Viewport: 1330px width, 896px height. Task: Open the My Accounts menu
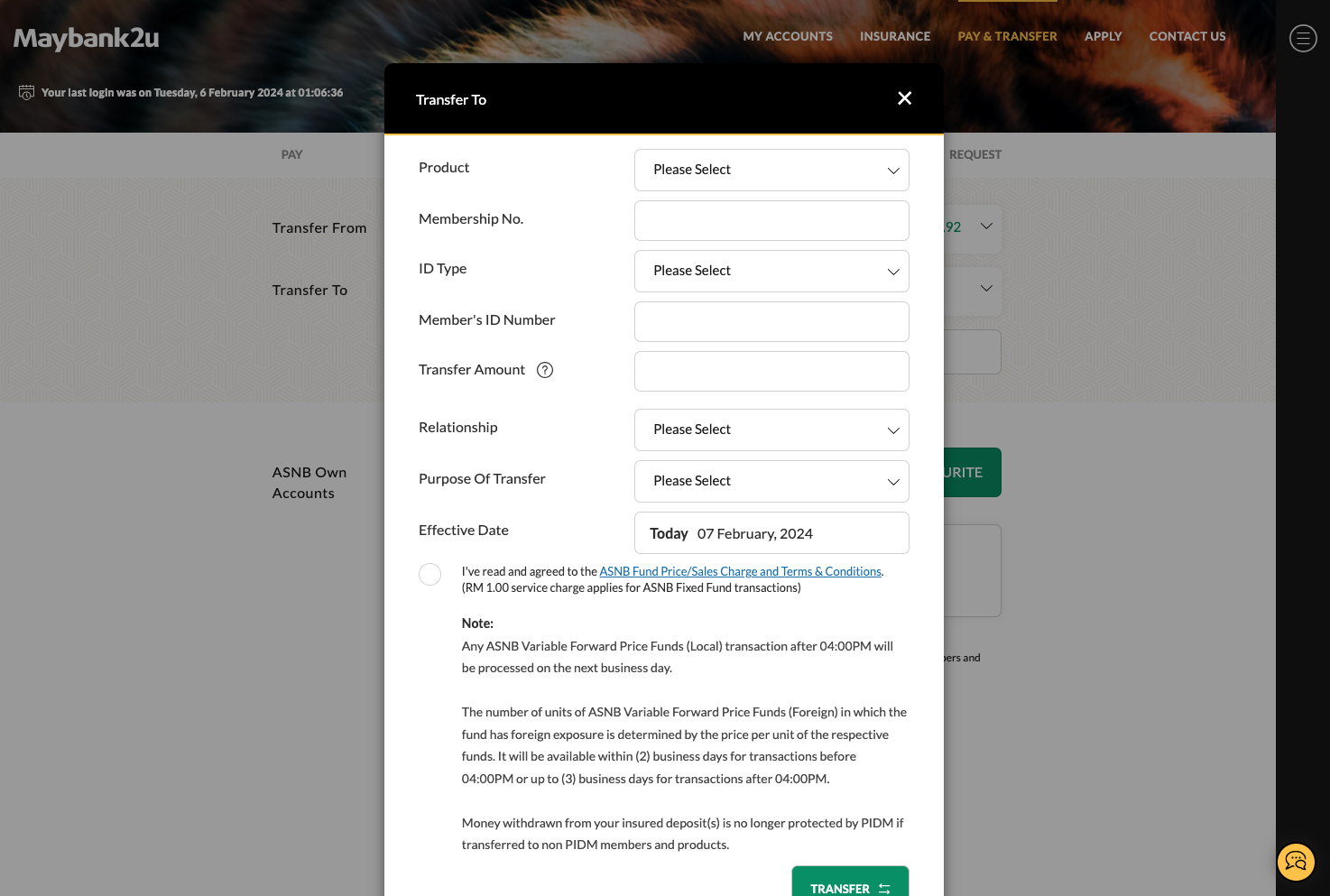(x=788, y=36)
